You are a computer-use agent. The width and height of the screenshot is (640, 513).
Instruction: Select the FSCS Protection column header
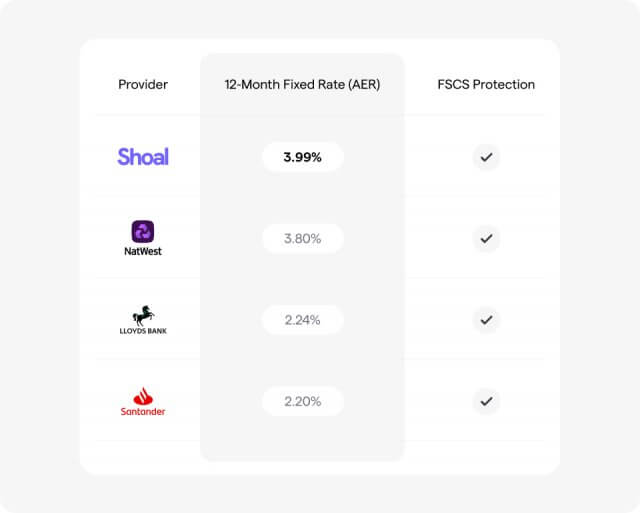486,84
